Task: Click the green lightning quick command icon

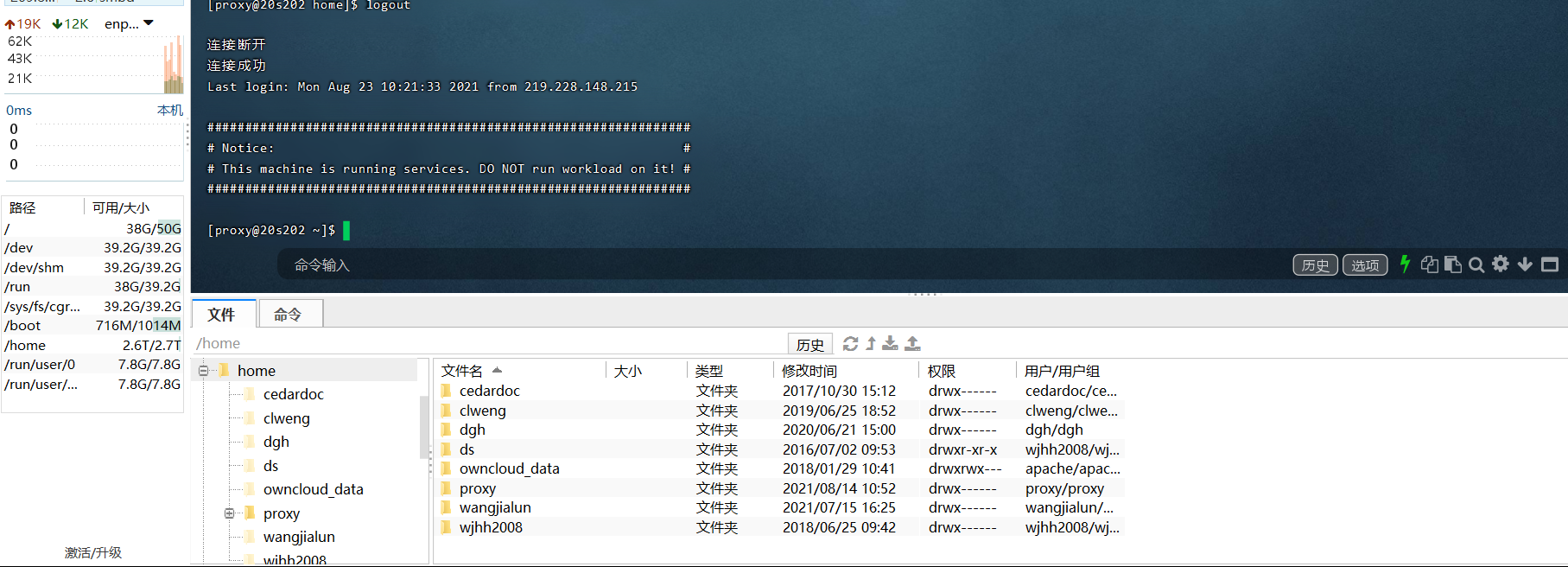Action: (x=1405, y=264)
